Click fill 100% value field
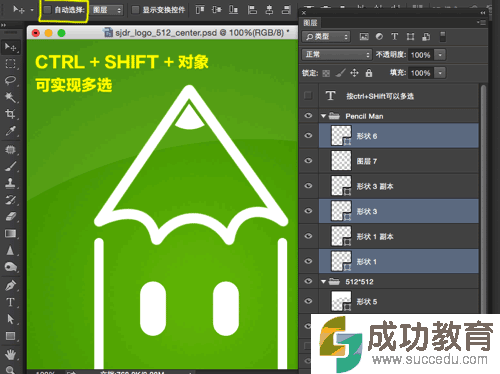This screenshot has width=500, height=374. (421, 73)
